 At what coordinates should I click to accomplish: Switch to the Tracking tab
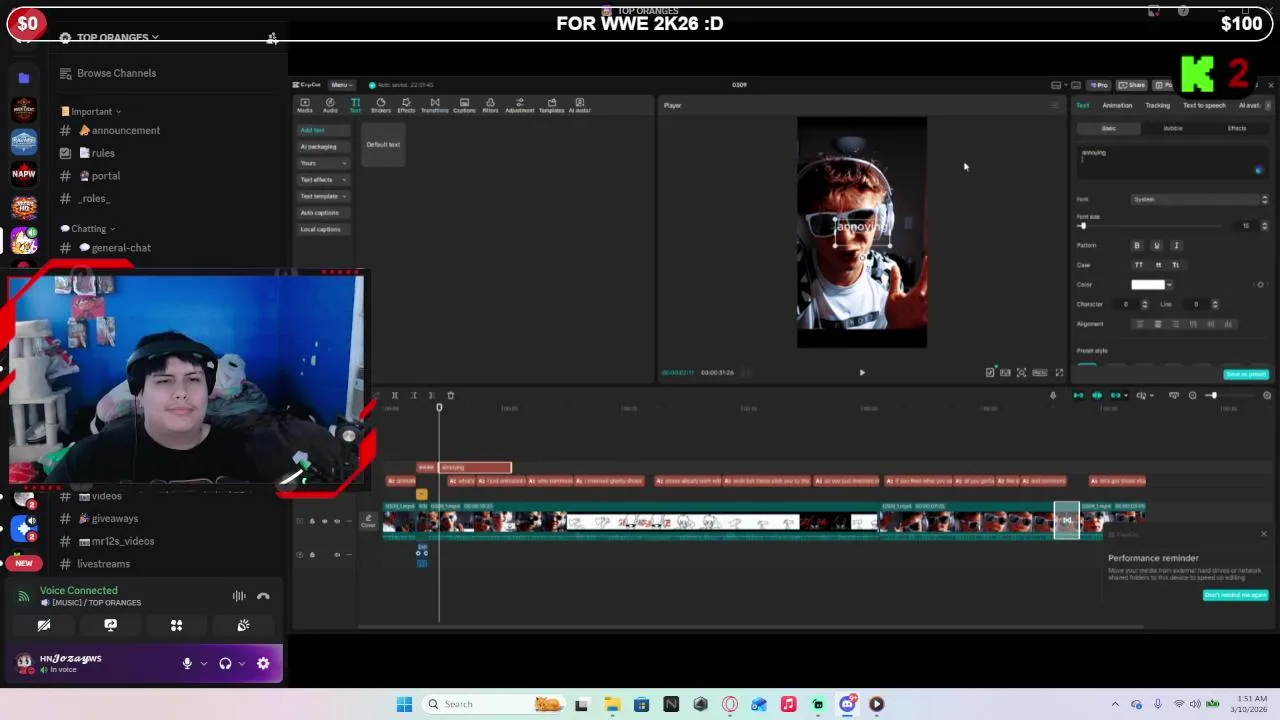tap(1157, 105)
